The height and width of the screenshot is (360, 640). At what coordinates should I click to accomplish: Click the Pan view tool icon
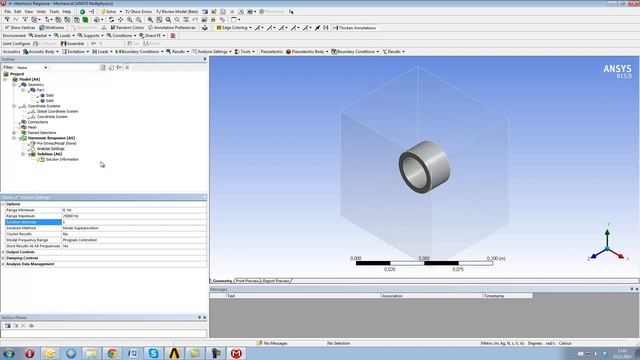pyautogui.click(x=120, y=20)
